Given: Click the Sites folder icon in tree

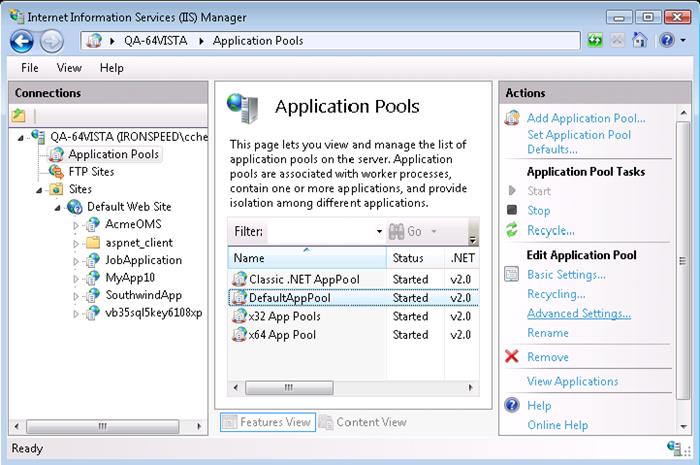Looking at the screenshot, I should [56, 189].
